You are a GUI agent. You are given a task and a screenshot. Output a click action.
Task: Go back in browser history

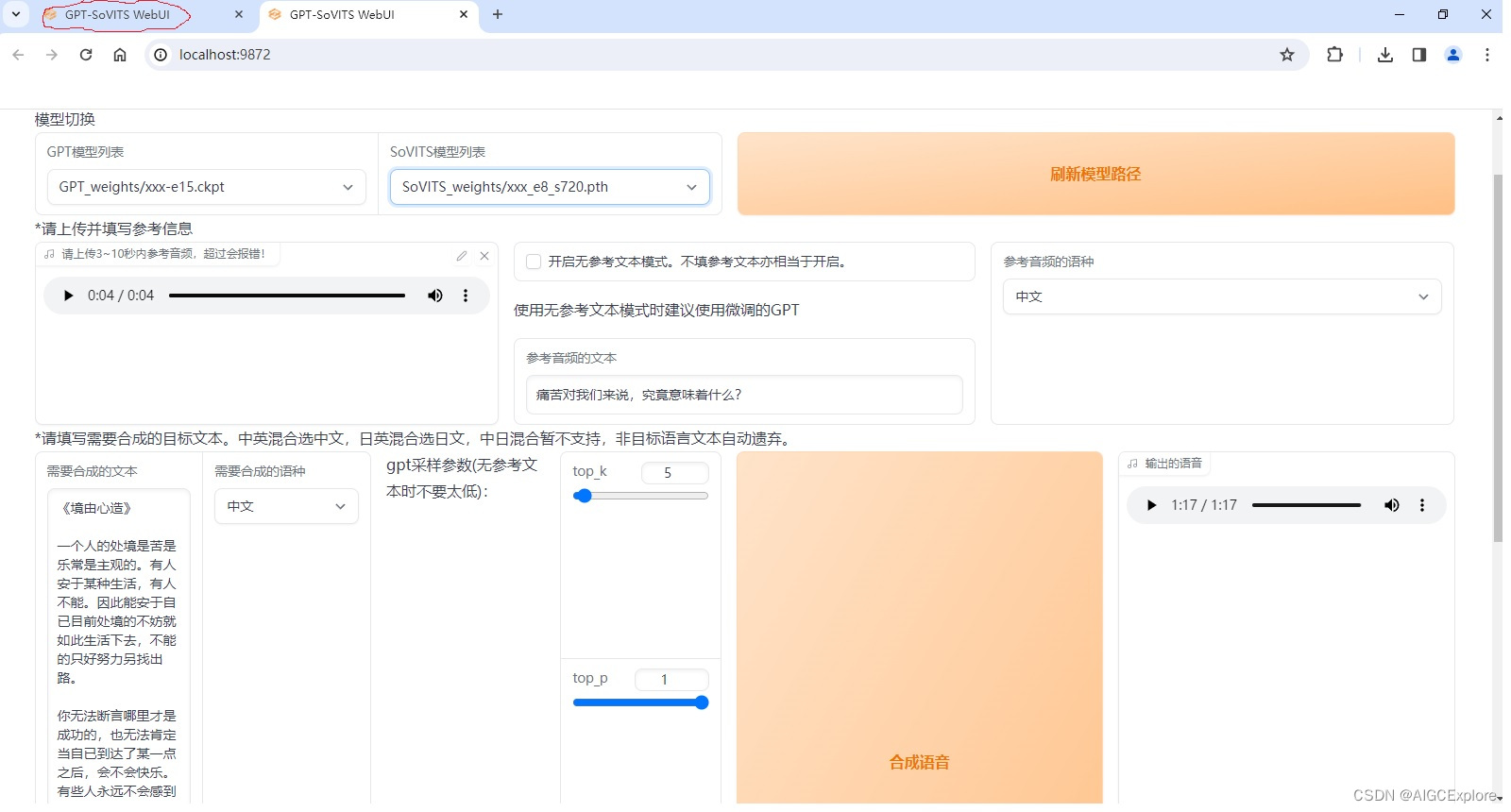point(18,55)
